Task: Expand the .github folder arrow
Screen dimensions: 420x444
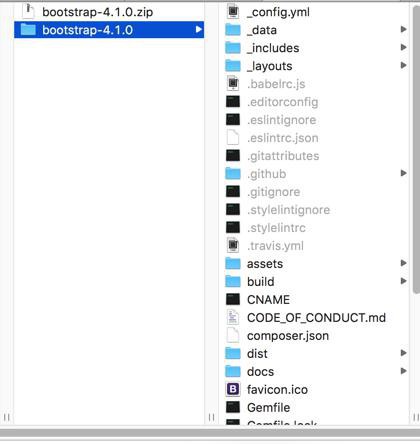Action: (x=403, y=173)
